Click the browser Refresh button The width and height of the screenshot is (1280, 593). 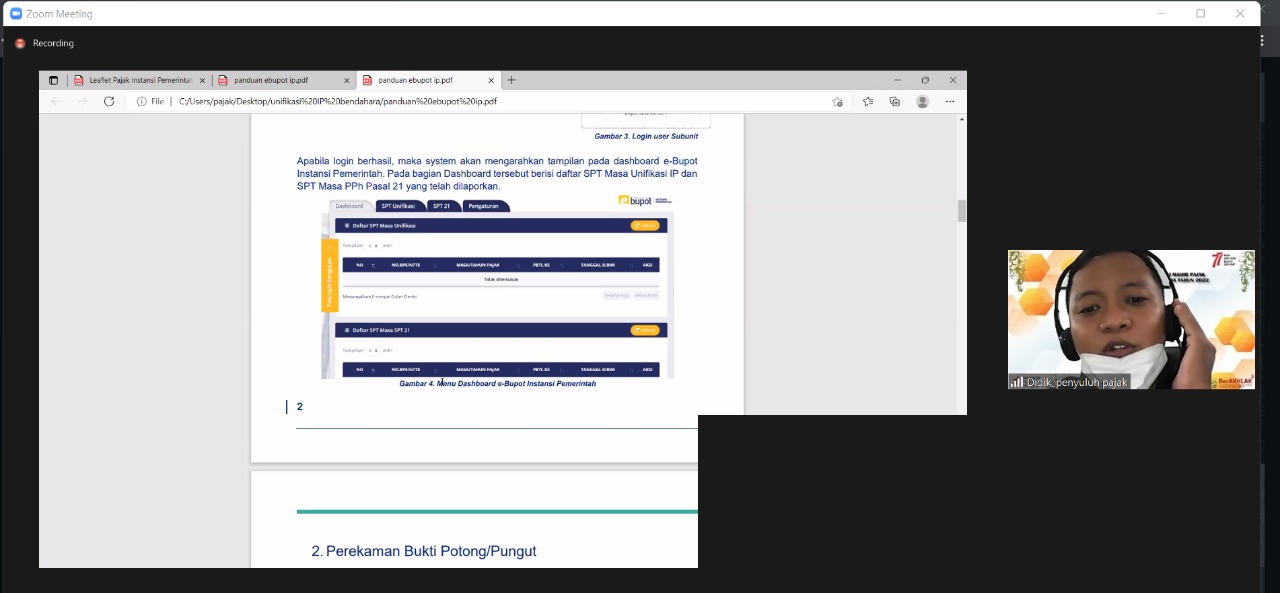(109, 101)
